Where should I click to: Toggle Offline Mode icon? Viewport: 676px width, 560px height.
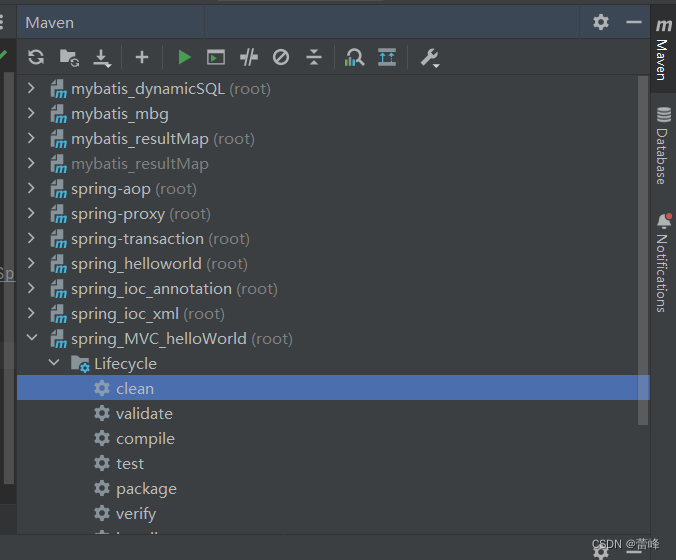[x=249, y=57]
